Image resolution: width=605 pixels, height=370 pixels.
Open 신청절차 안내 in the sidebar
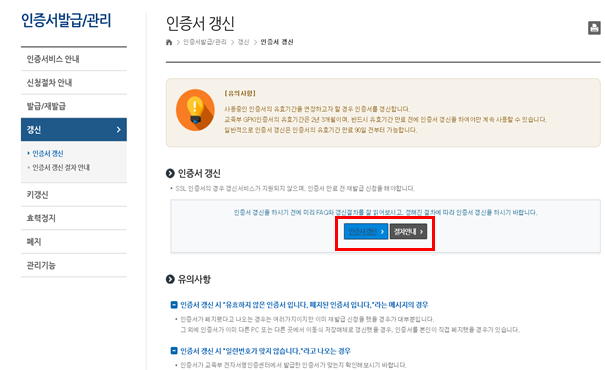pos(74,83)
